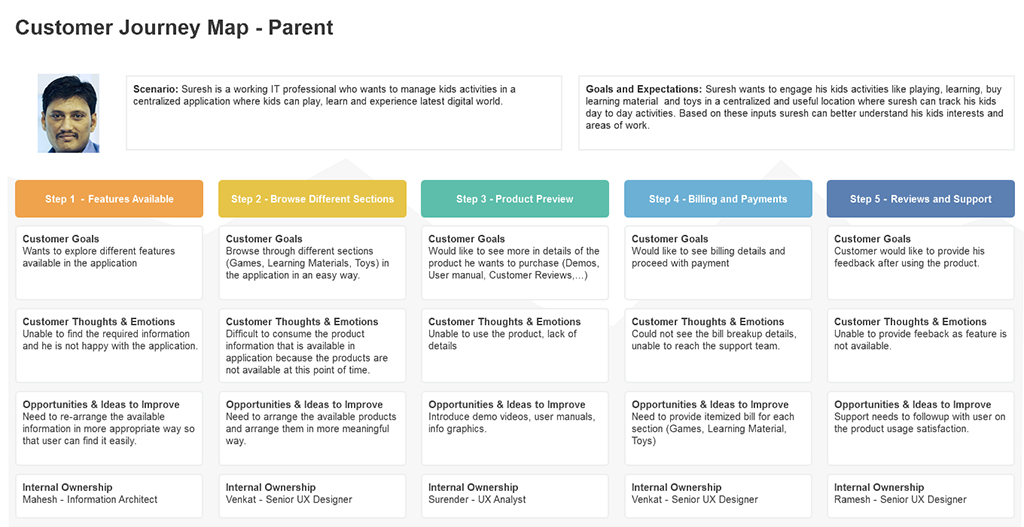This screenshot has height=527, width=1024.
Task: Select Step 2 Customer Thoughts & Emotions card
Action: [312, 345]
